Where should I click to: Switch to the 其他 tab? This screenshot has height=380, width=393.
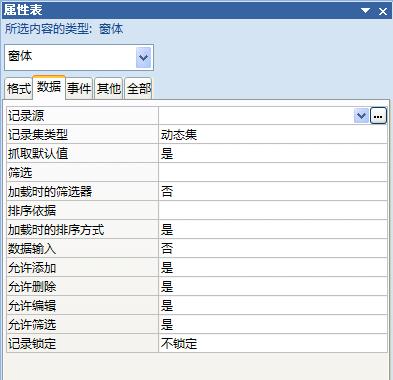[109, 89]
